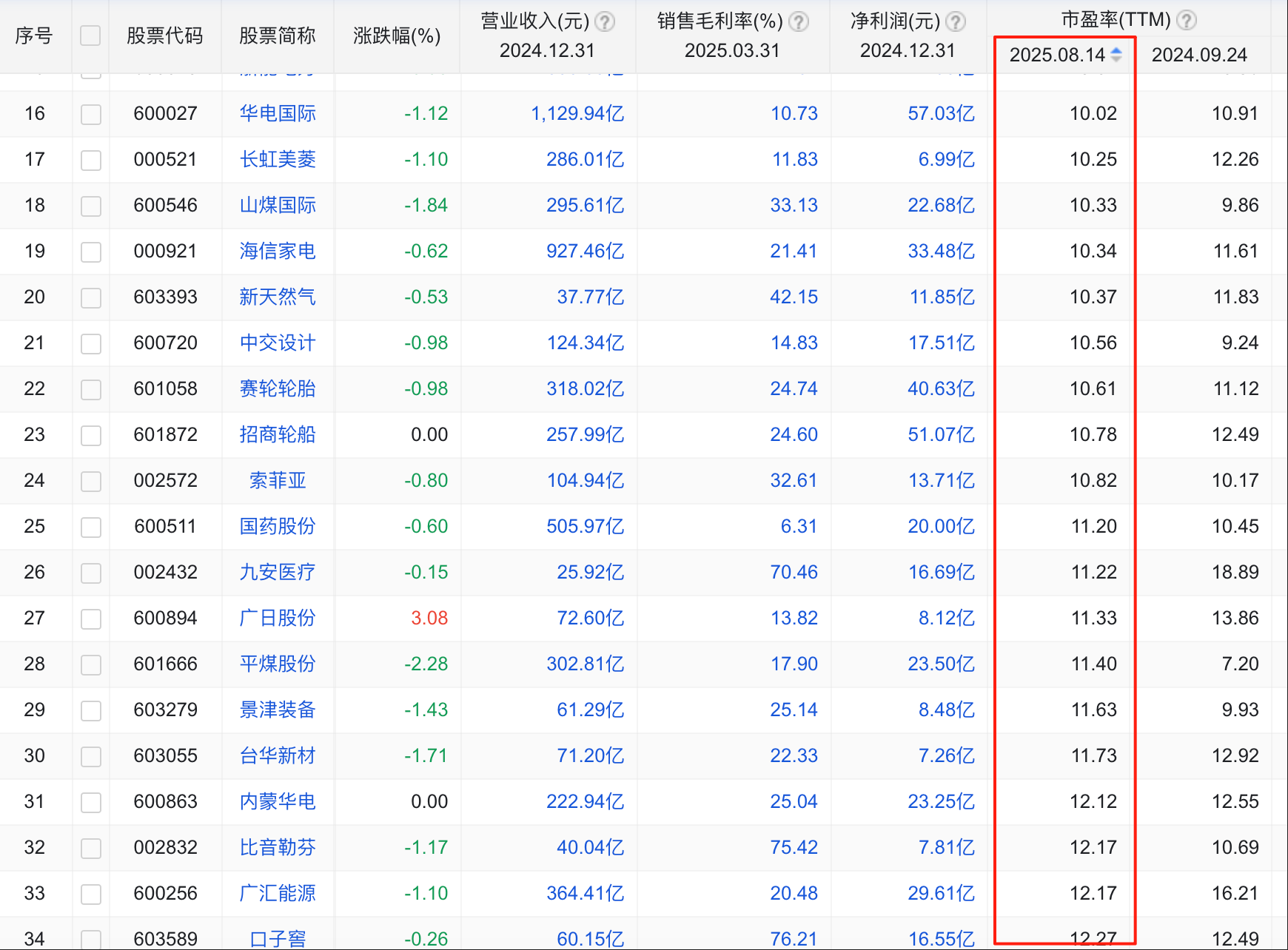Image resolution: width=1288 pixels, height=950 pixels.
Task: Open stock link 赛轮轮胎
Action: 278,388
